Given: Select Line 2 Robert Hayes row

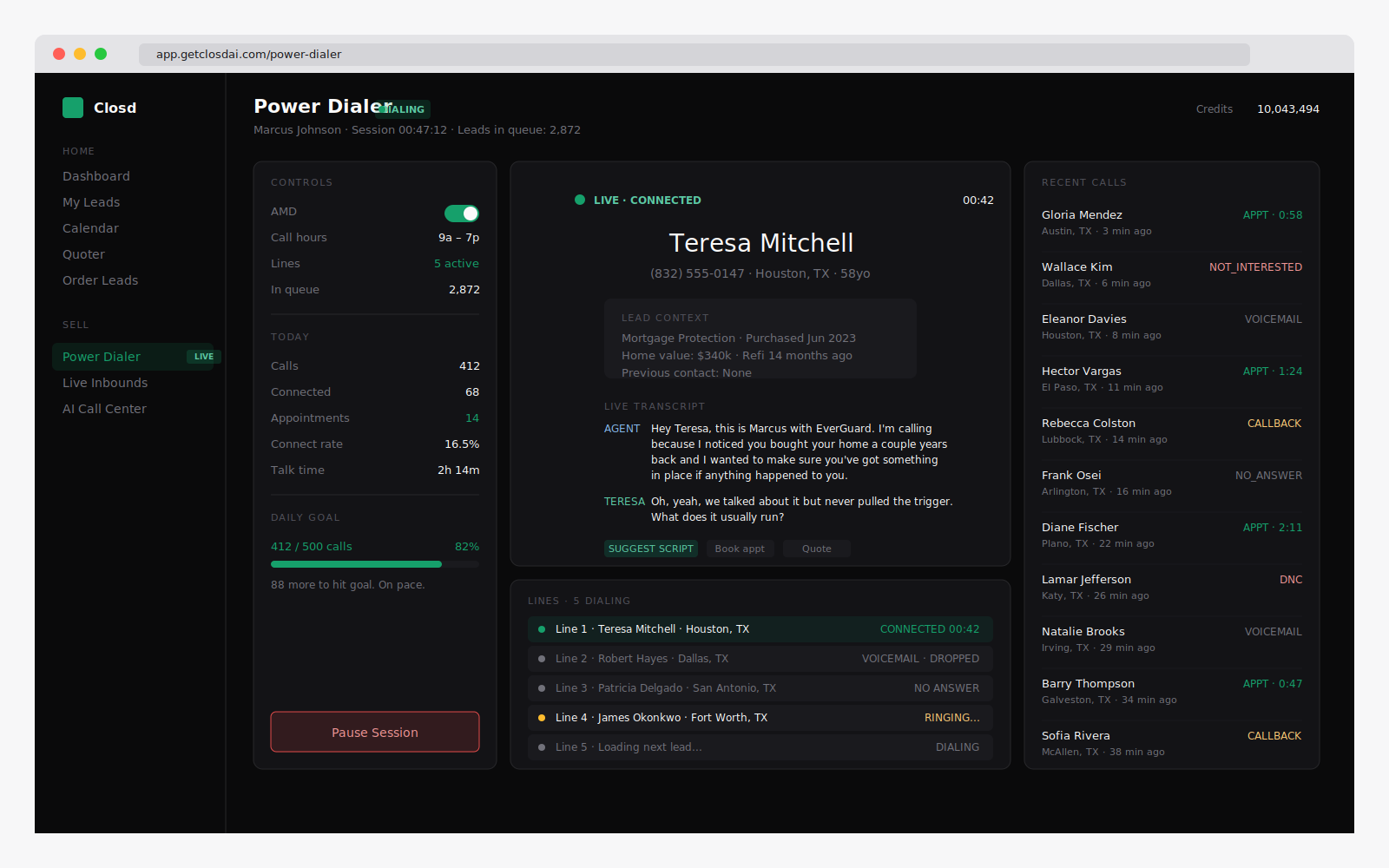Looking at the screenshot, I should point(760,659).
